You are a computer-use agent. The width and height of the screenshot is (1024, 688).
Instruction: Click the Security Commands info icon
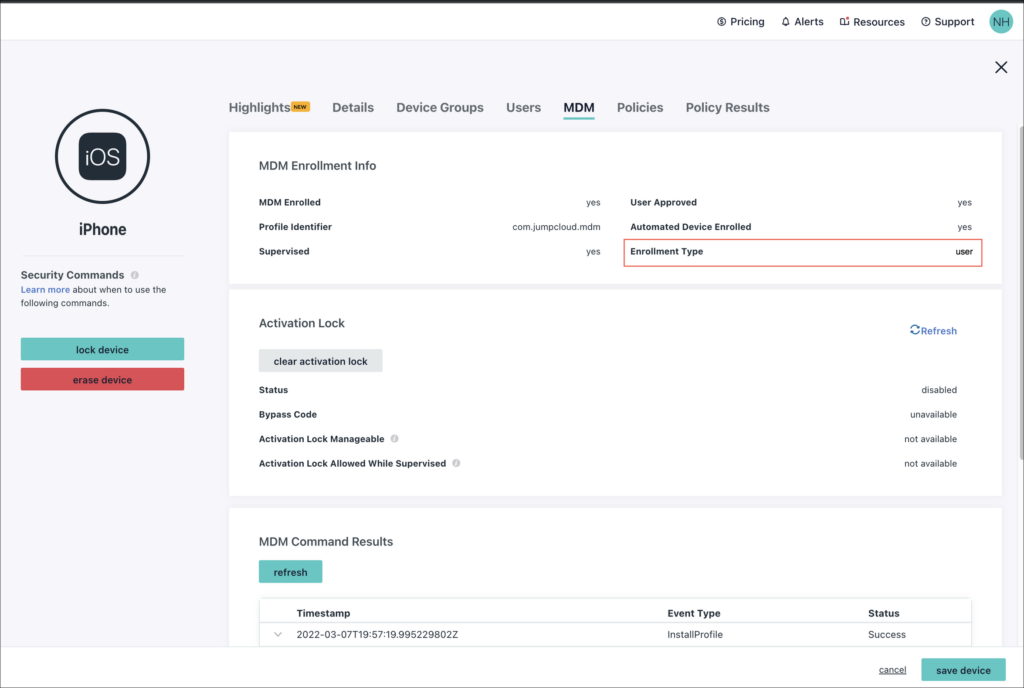pyautogui.click(x=135, y=275)
